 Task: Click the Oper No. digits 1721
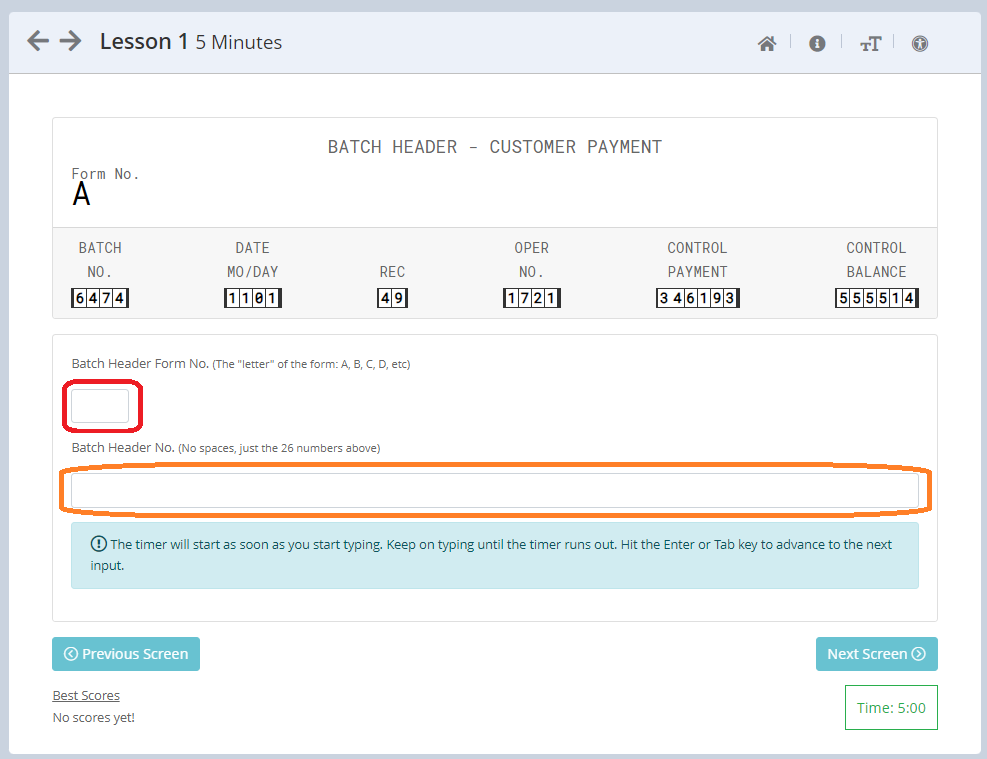click(x=531, y=298)
